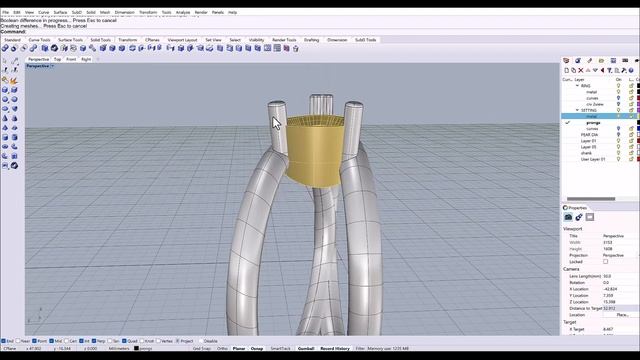Toggle Planar in status bar
Screen dimensions: 640x360
(x=239, y=349)
